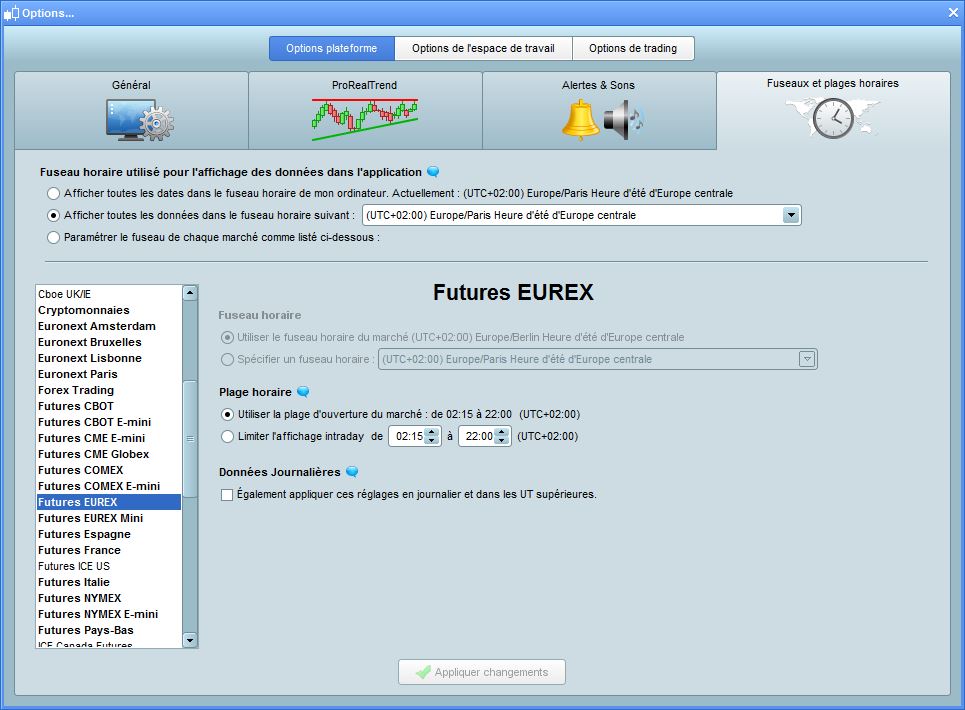This screenshot has width=965, height=710.
Task: Click the world clock timezone icon
Action: [833, 117]
